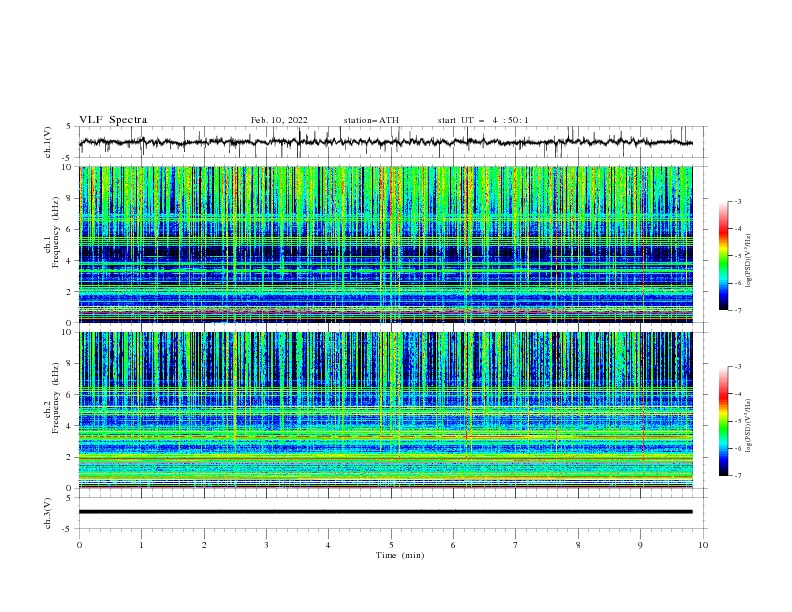
Task: Click the '7' tick on the time axis
Action: click(516, 545)
